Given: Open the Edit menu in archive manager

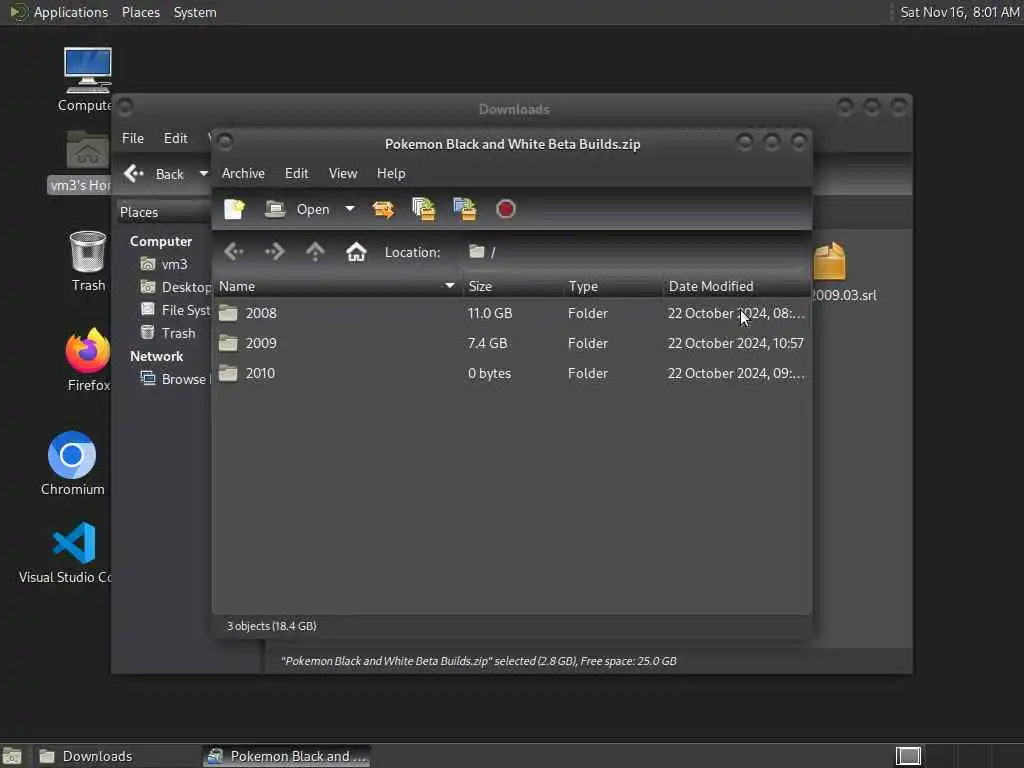Looking at the screenshot, I should pyautogui.click(x=296, y=173).
